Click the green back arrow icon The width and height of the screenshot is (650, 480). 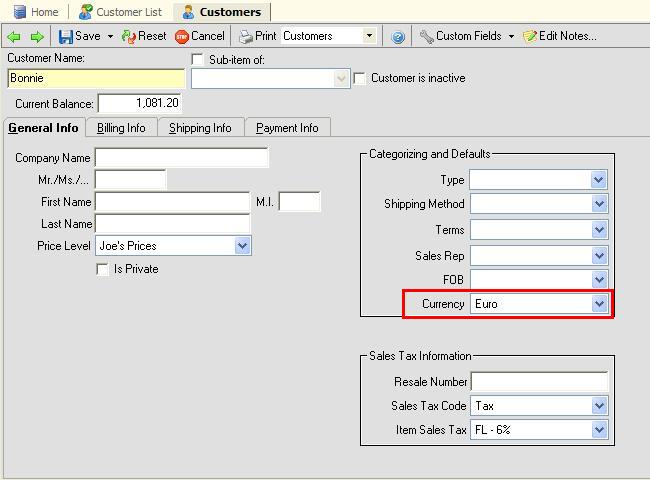[14, 36]
